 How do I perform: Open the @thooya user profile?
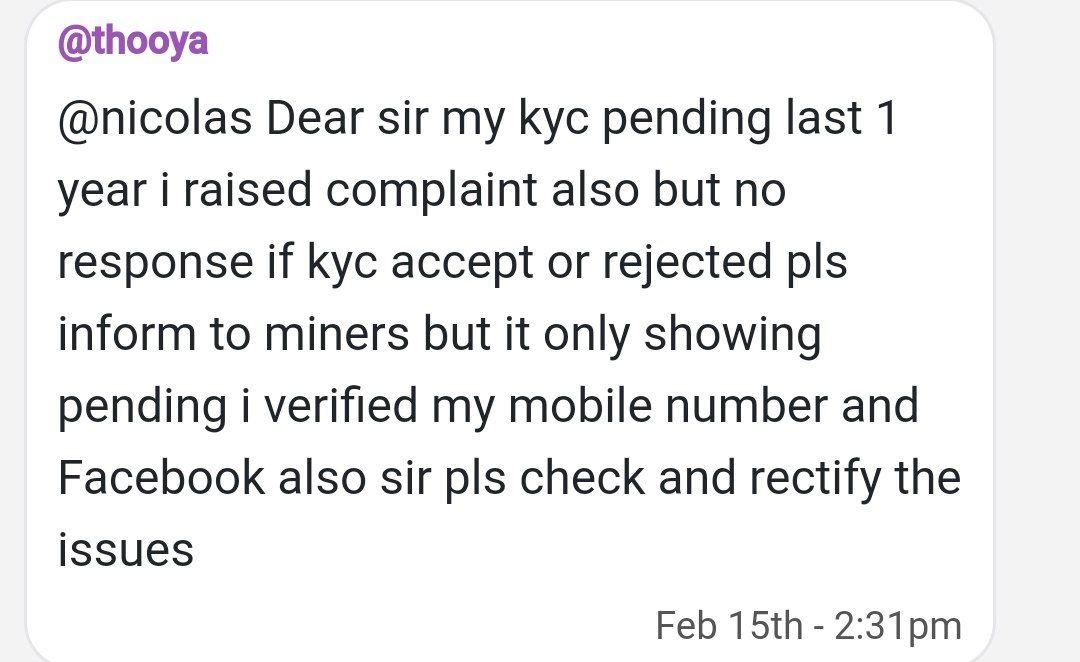point(133,44)
